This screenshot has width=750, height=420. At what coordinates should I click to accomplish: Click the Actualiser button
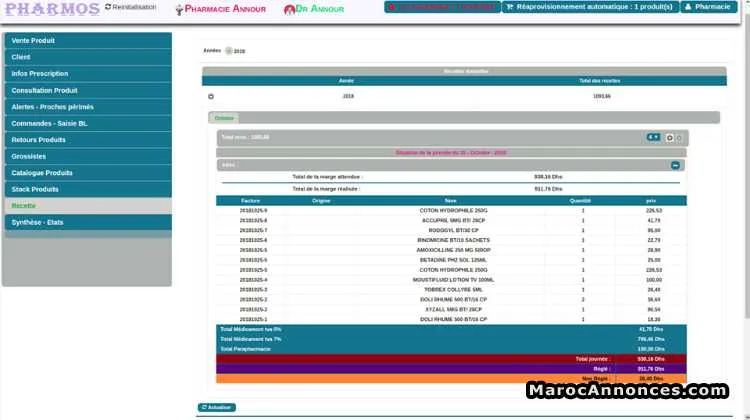(217, 408)
